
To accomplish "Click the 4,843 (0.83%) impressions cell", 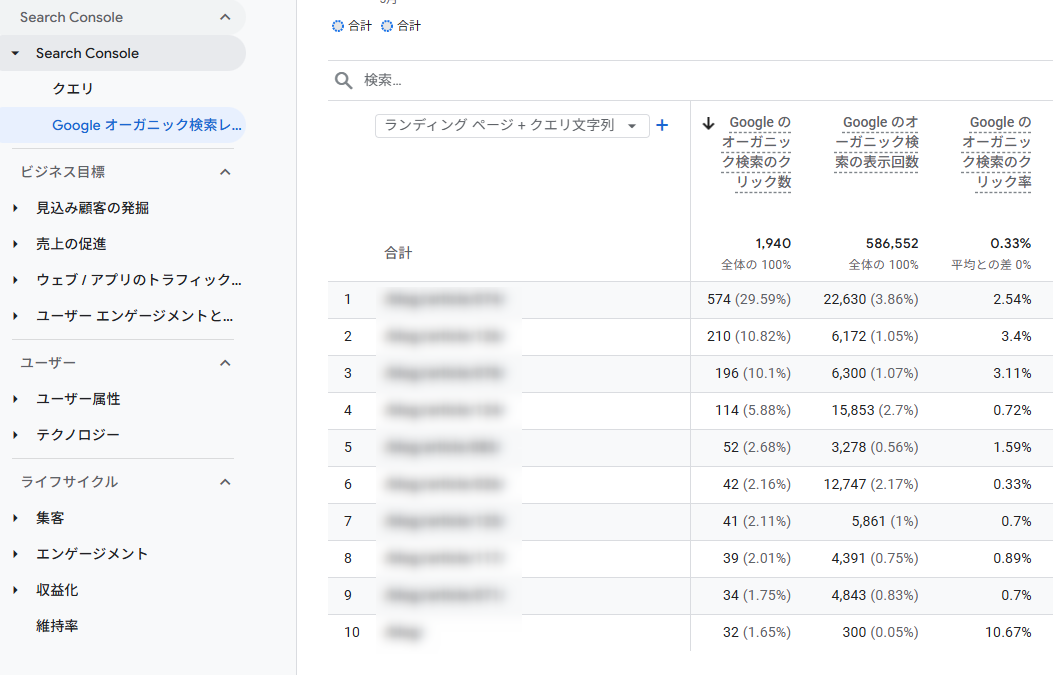I will point(875,595).
